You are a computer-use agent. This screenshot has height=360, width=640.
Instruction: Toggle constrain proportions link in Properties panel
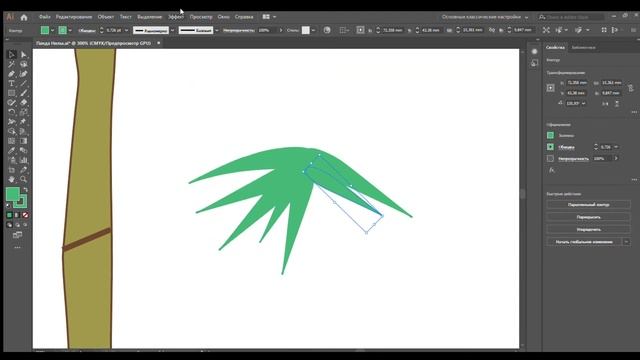[x=631, y=88]
